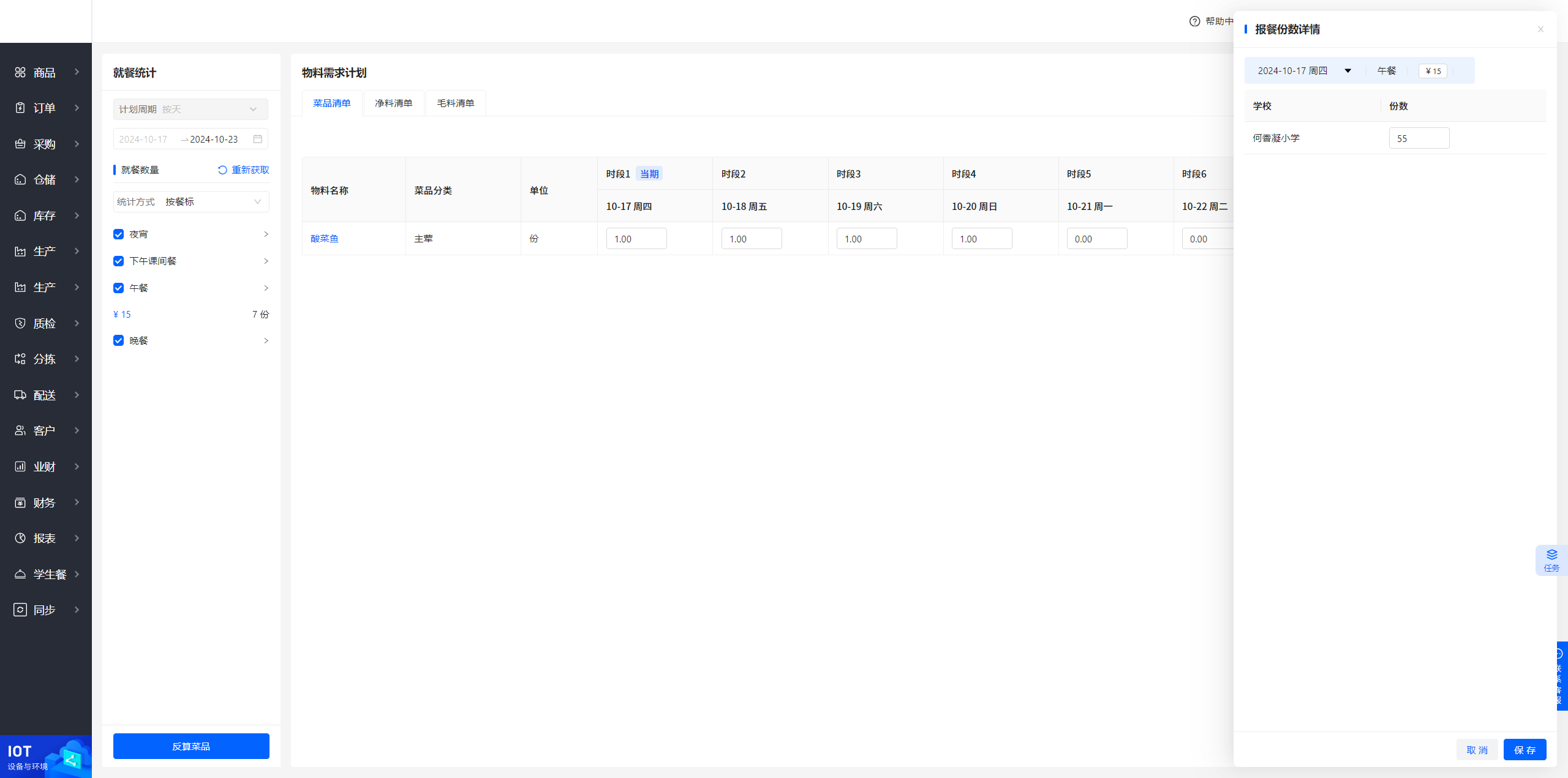
Task: Open the 报表 sidebar menu
Action: pos(46,538)
